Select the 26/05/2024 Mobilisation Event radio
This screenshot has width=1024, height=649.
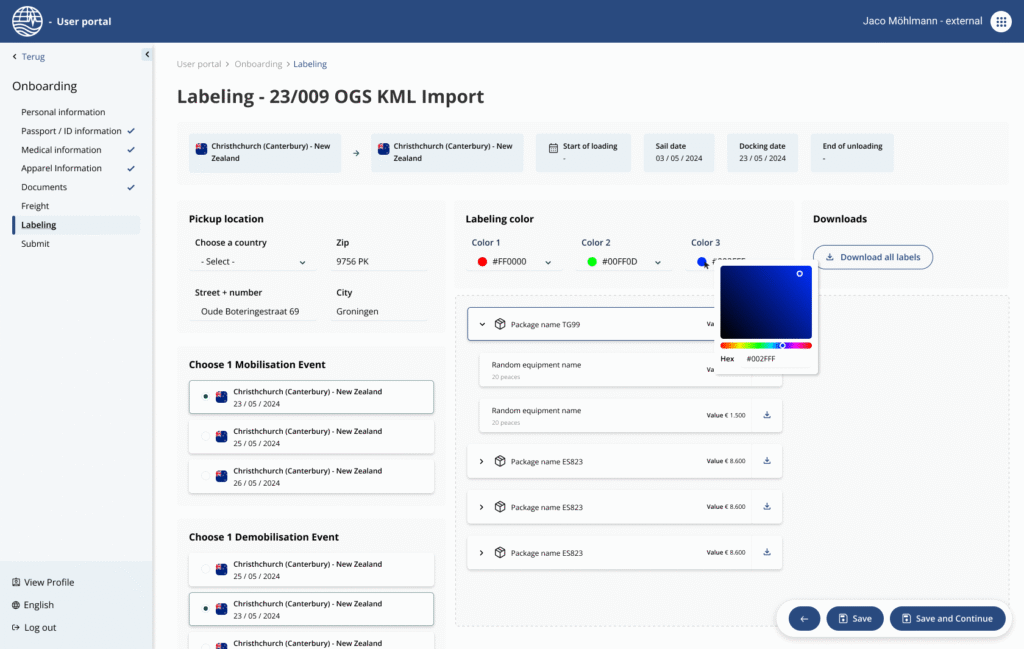(x=207, y=476)
